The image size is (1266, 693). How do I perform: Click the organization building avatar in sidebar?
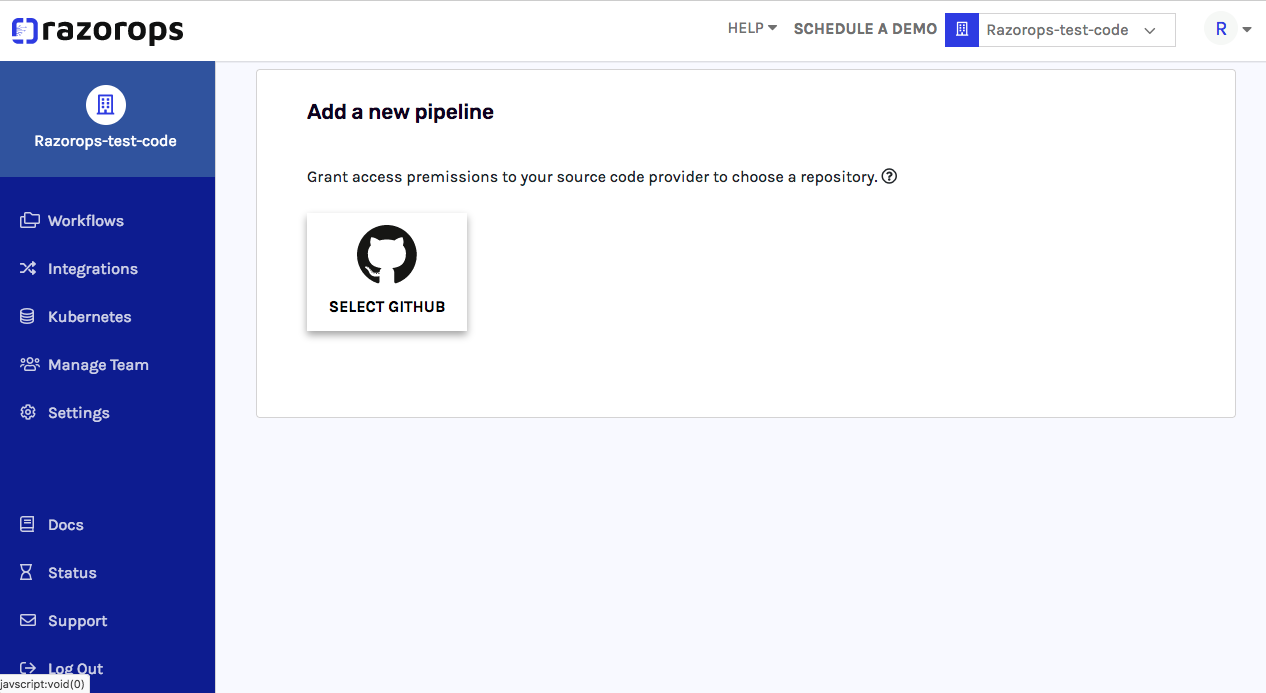(x=106, y=104)
